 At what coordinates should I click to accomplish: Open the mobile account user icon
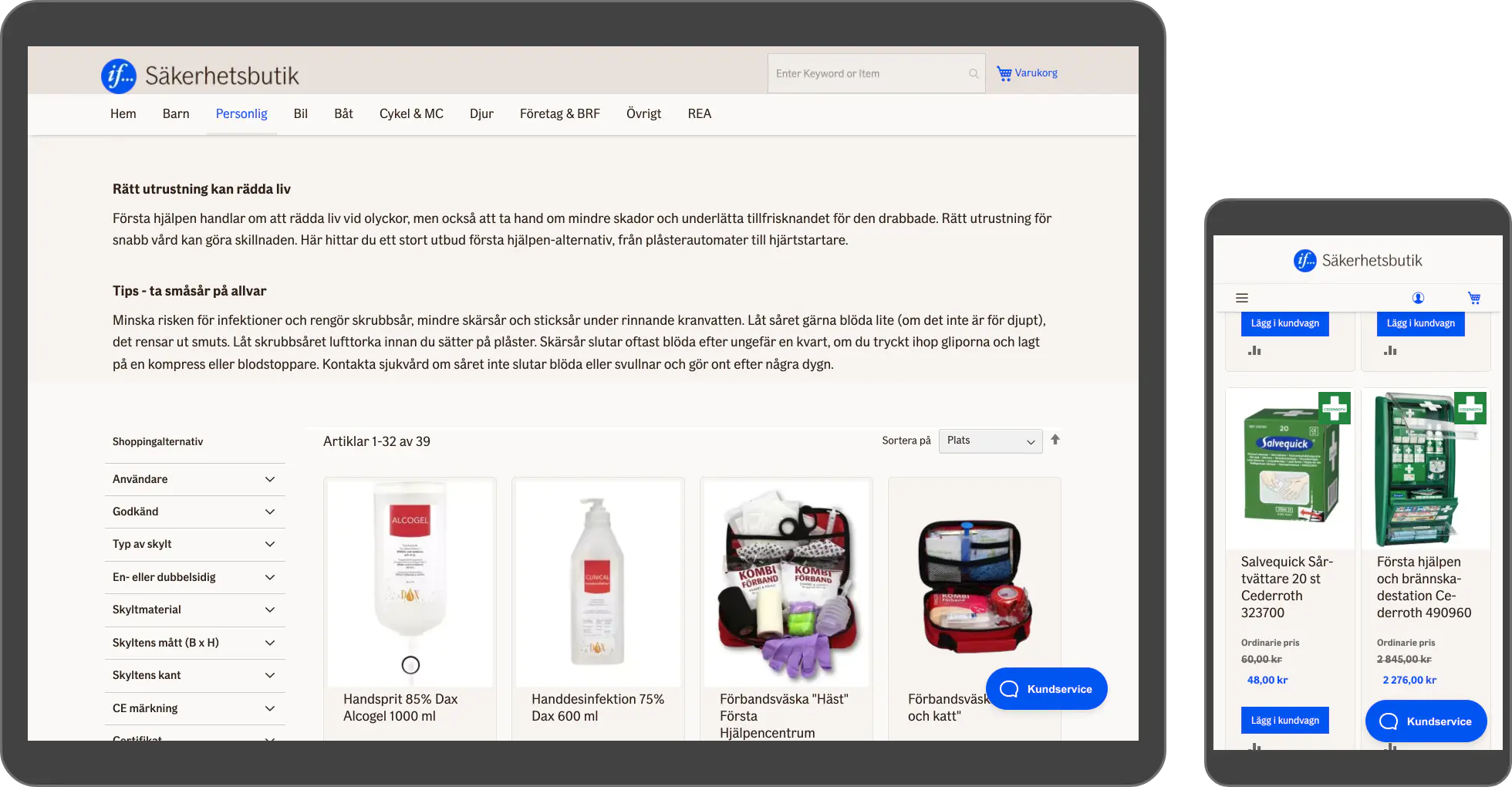1418,298
